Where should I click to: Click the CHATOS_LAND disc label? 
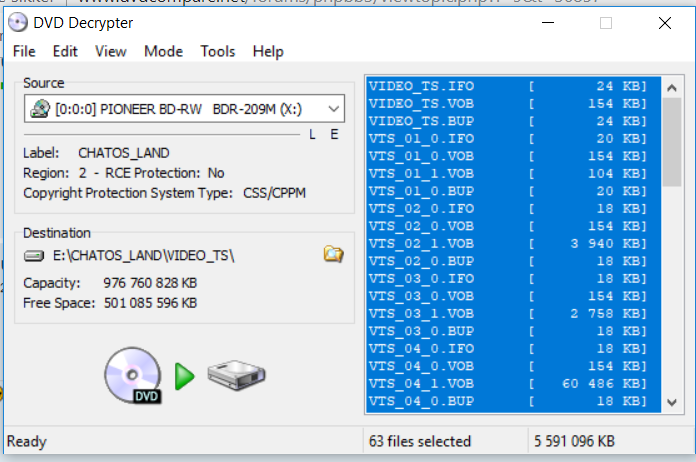(x=124, y=153)
